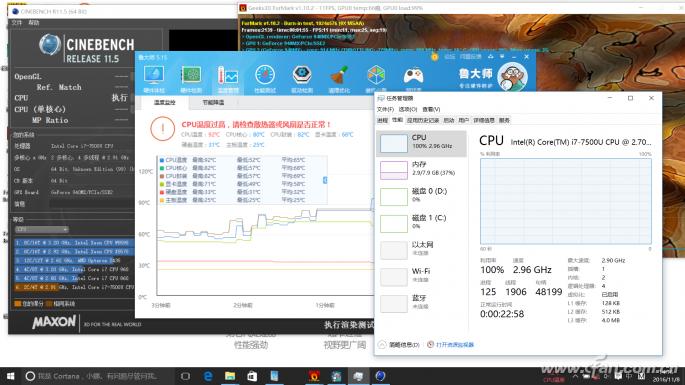Select 内存 memory item in Task Manager sidebar
The image size is (685, 385).
point(421,170)
